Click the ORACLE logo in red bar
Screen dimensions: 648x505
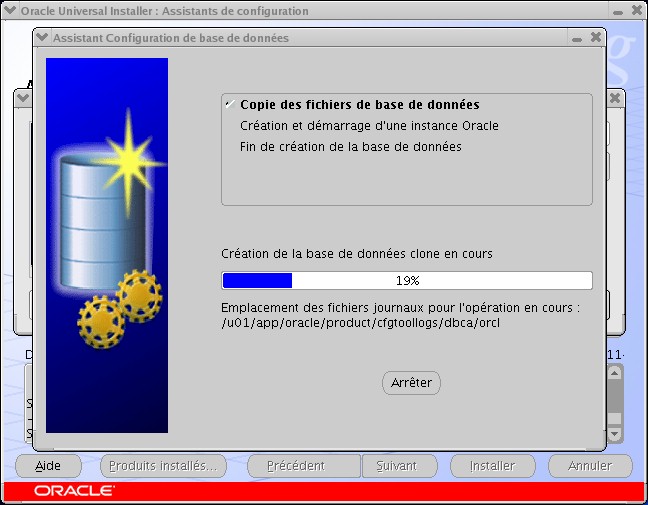74,491
